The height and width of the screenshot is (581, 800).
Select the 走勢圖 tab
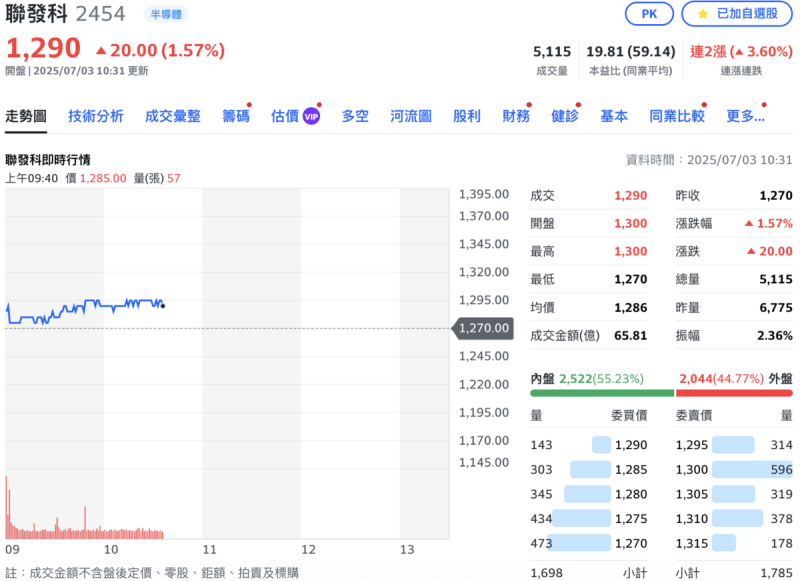click(x=26, y=116)
